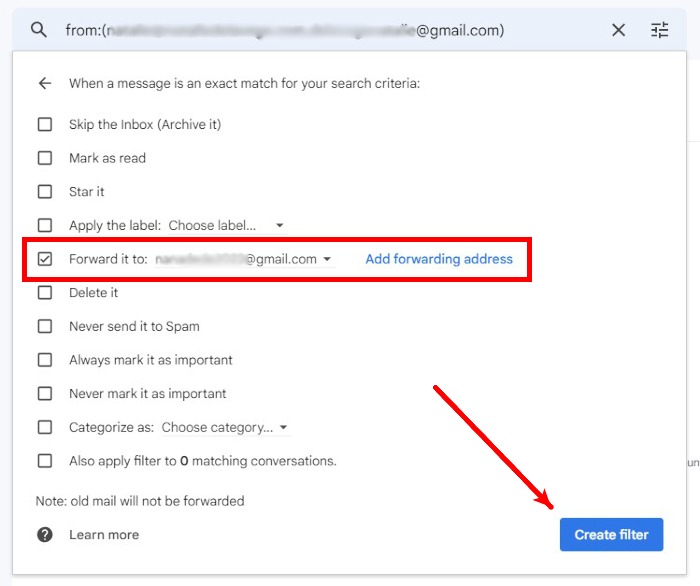Click the search magnifier icon
The height and width of the screenshot is (586, 700).
coord(39,30)
